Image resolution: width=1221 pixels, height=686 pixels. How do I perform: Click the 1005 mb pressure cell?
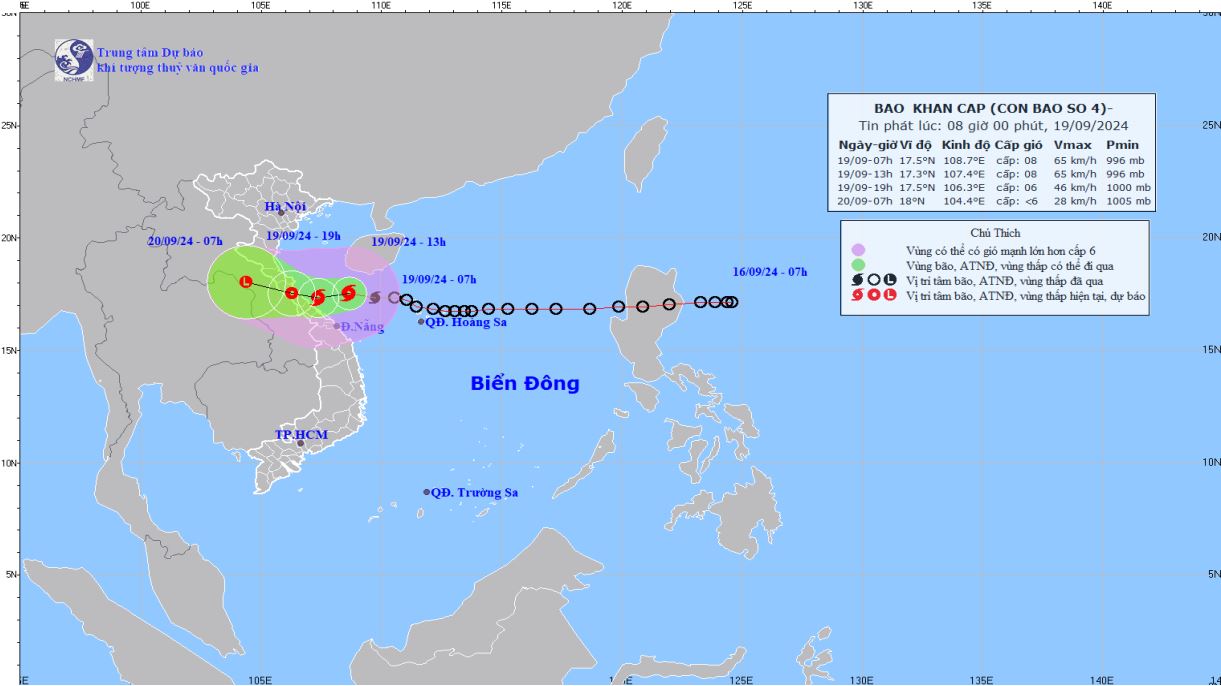1128,202
